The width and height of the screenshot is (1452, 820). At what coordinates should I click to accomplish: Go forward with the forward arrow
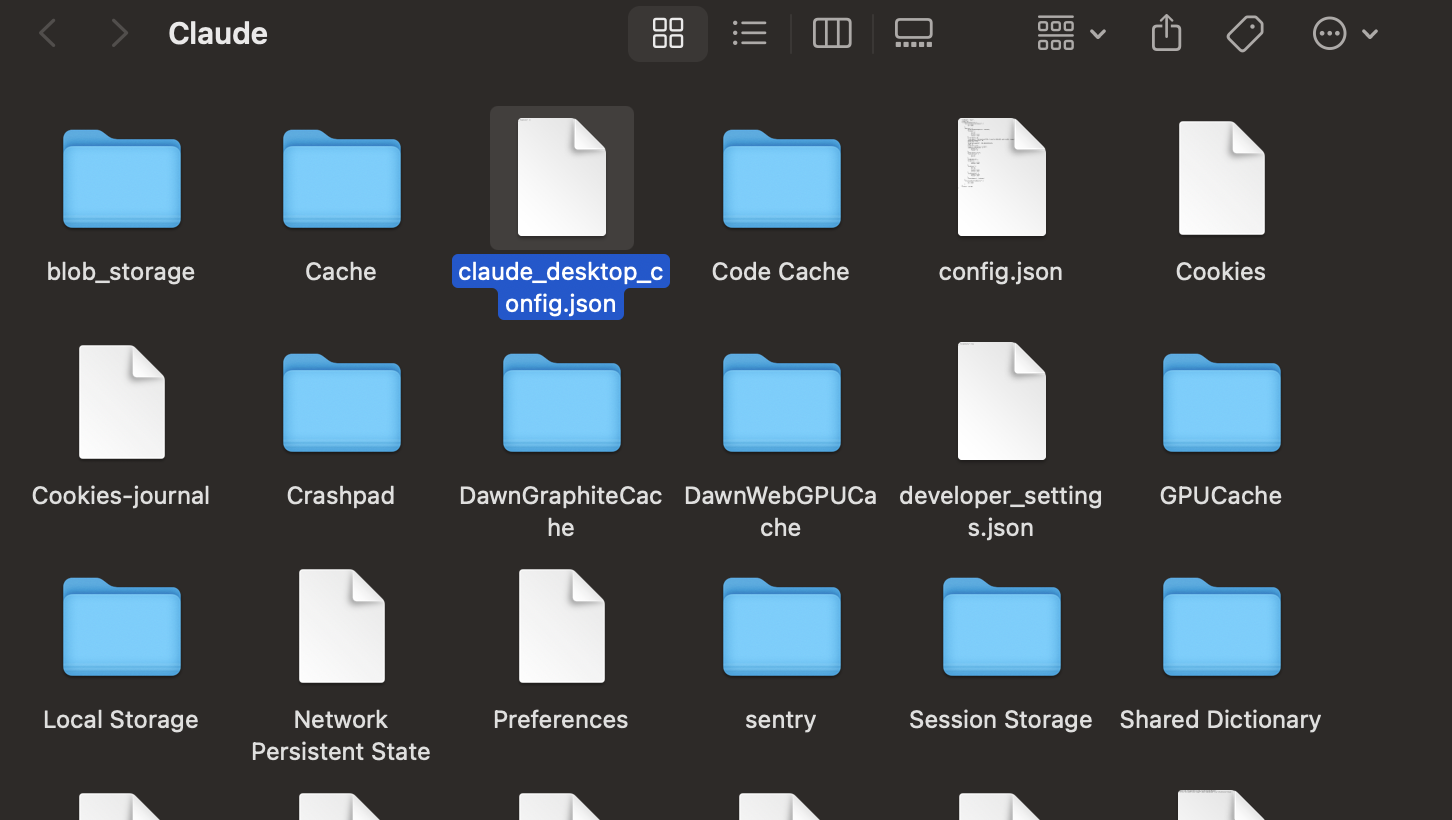(119, 34)
